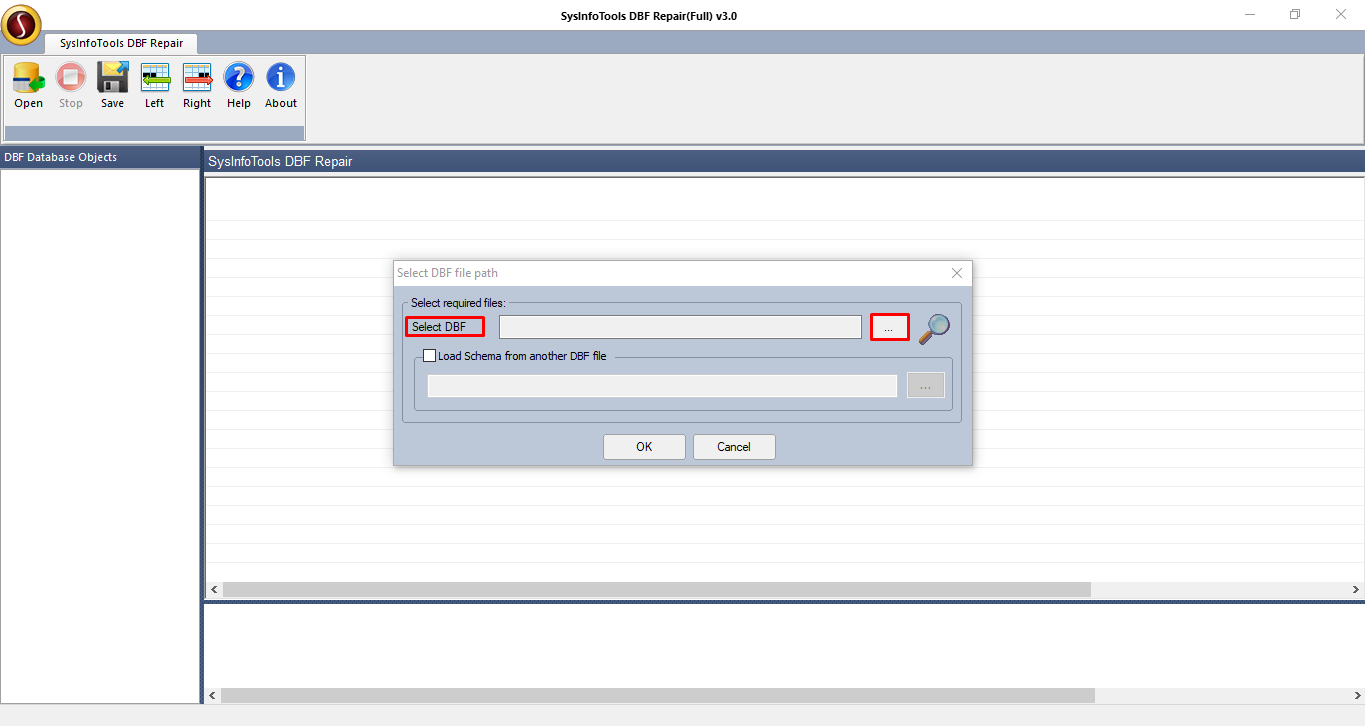Switch to the SysInfoTools DBF Repair ribbon tab
1365x726 pixels.
(121, 43)
